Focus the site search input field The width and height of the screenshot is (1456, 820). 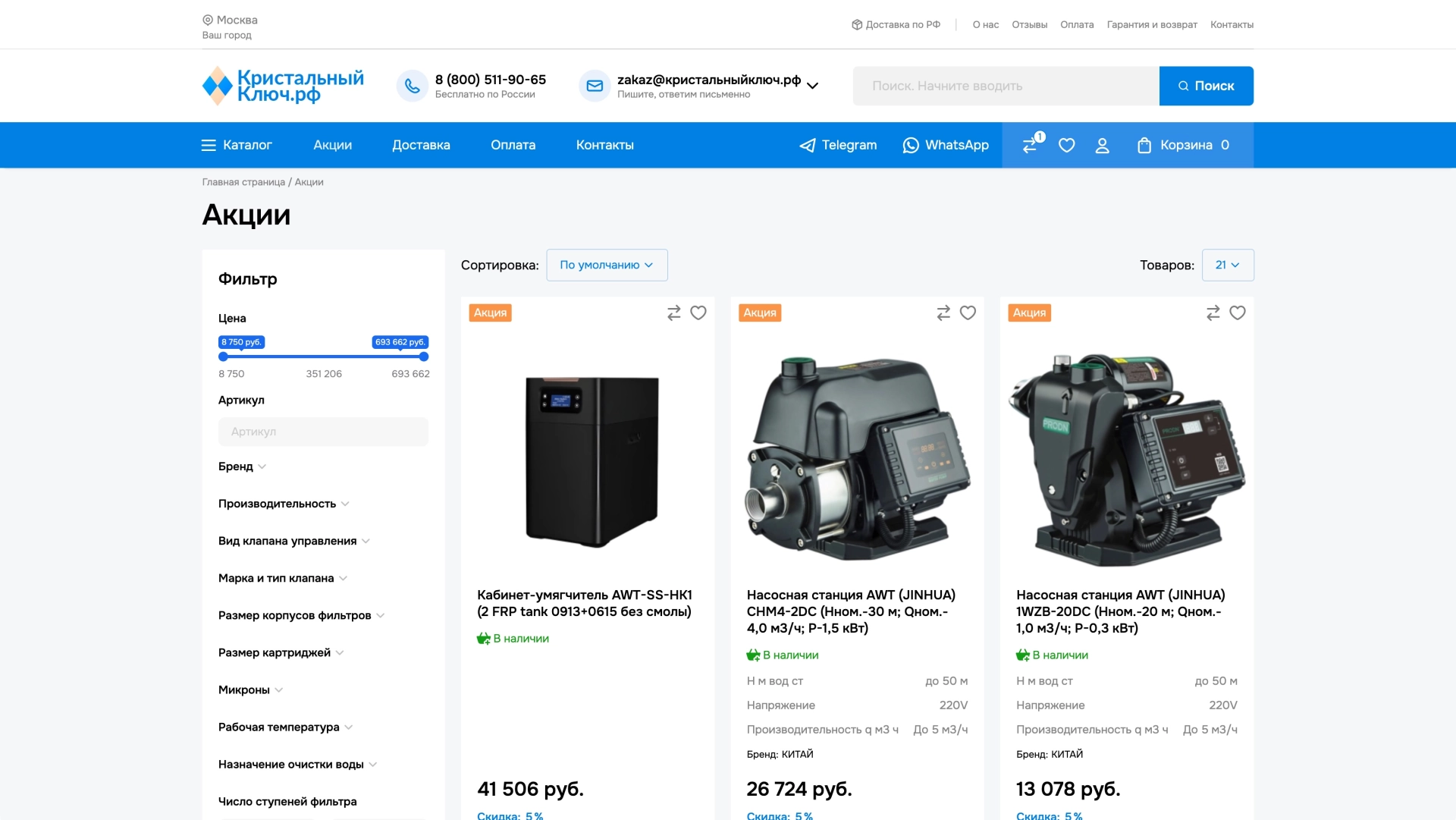pos(1006,86)
